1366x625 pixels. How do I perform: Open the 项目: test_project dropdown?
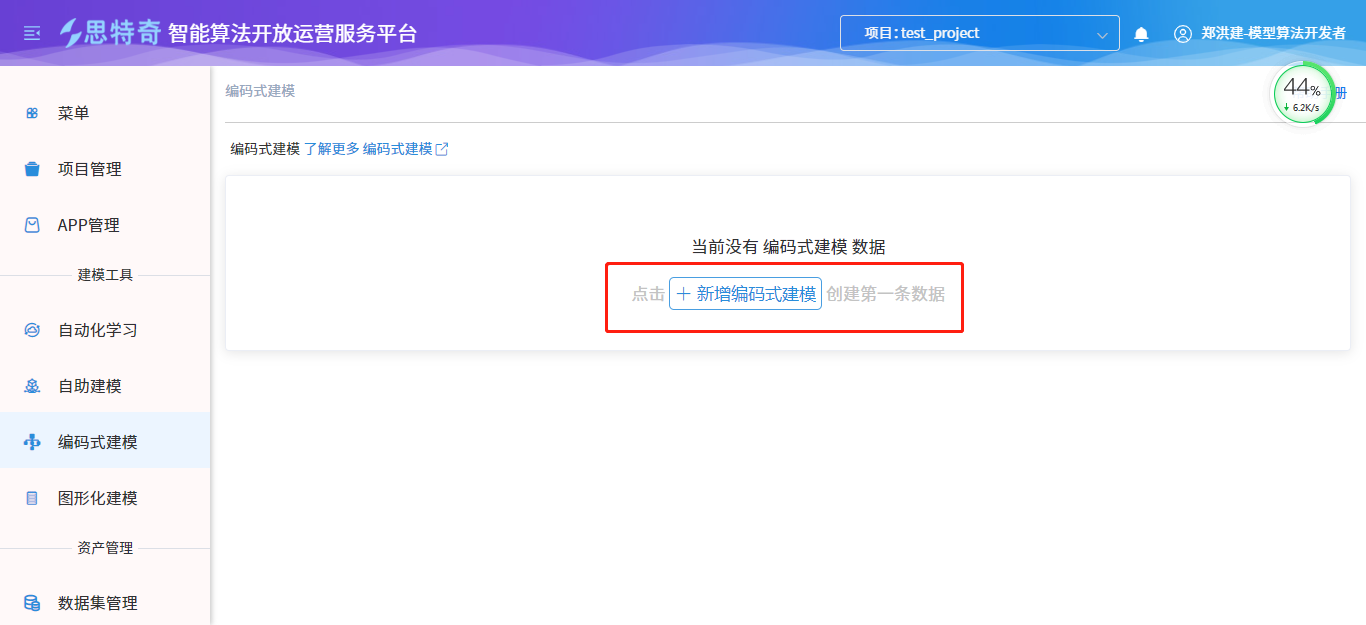(979, 33)
